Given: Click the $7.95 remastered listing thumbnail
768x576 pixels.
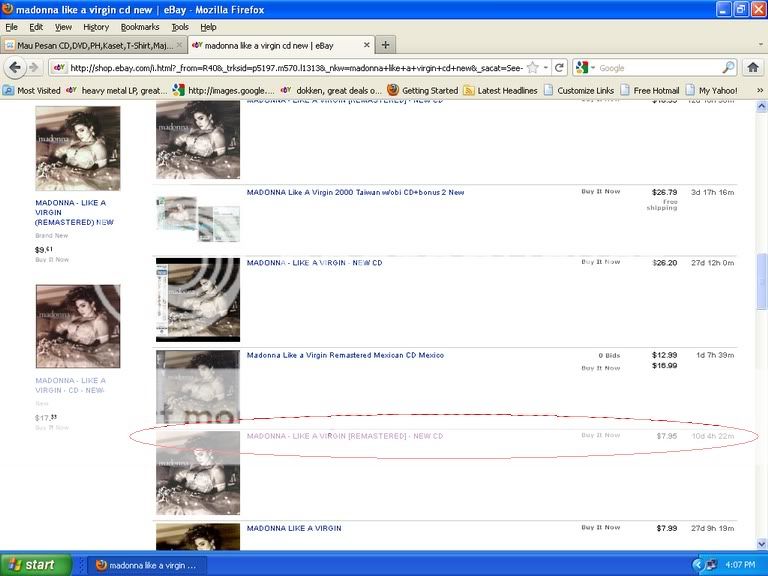Looking at the screenshot, I should pos(198,473).
